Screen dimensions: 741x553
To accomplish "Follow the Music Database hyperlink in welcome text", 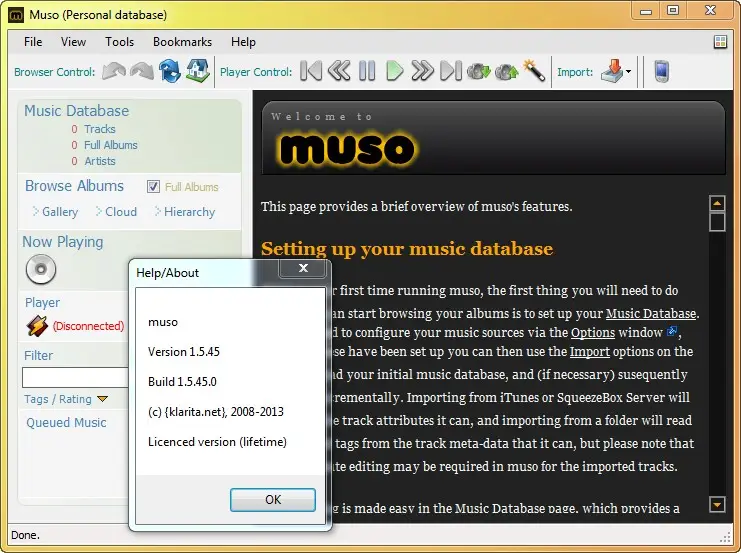I will tap(650, 313).
